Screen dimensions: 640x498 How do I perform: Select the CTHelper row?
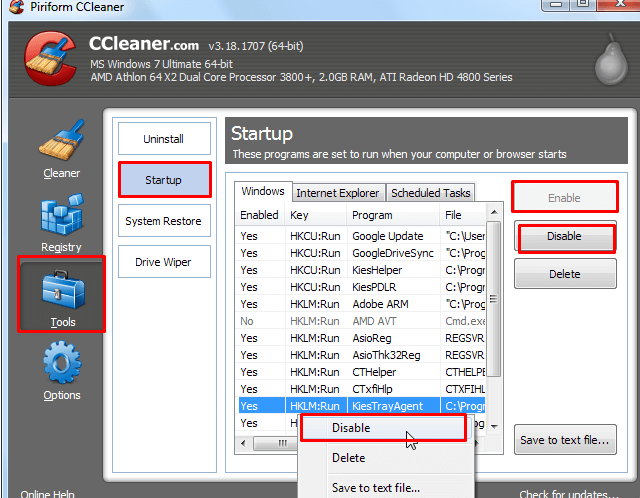point(361,372)
